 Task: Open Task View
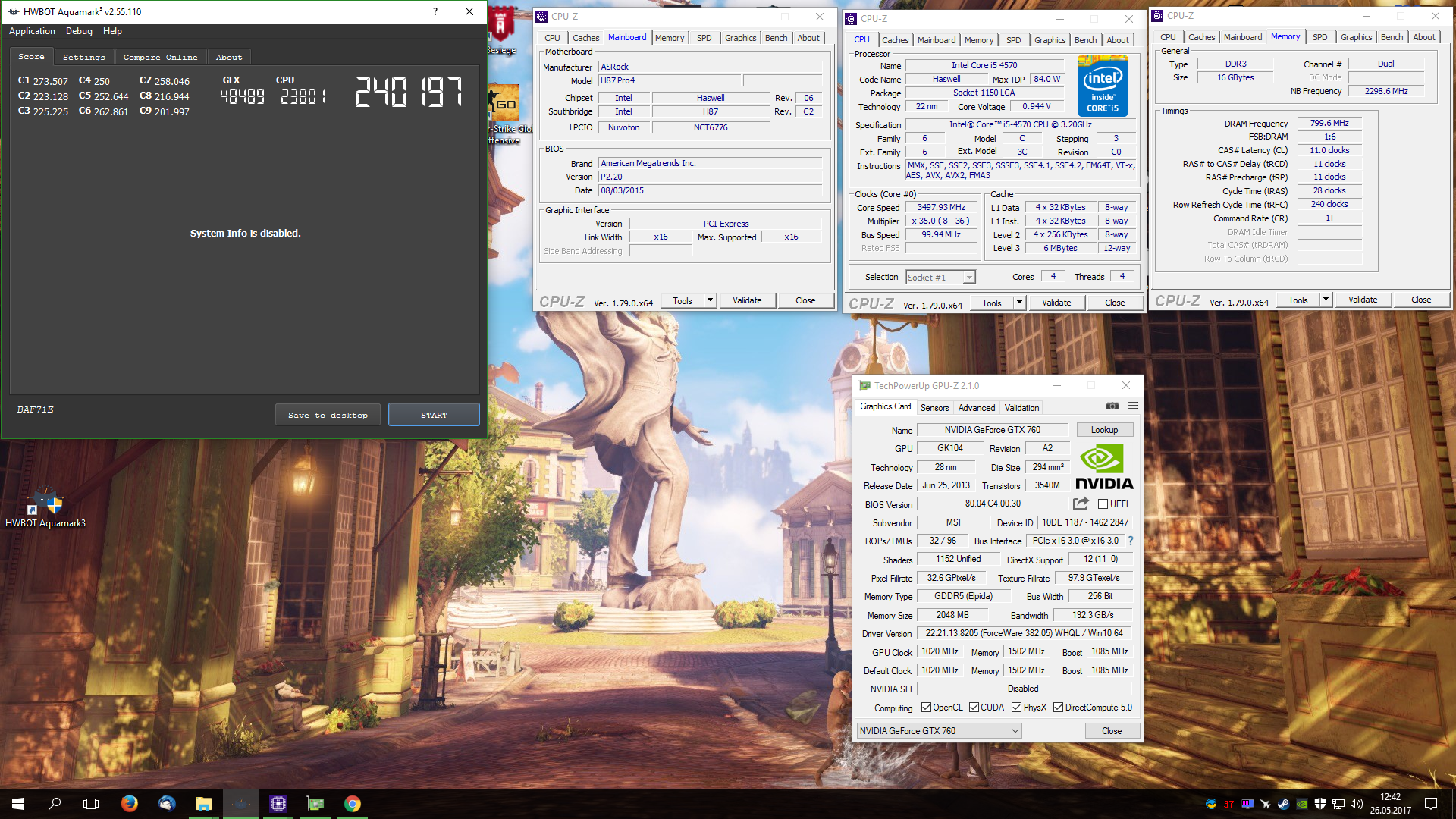coord(91,804)
